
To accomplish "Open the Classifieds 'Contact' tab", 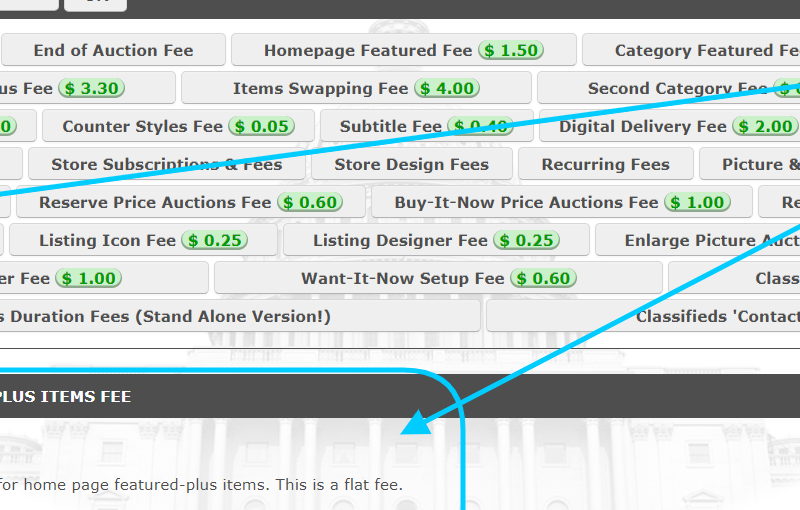I will 643,316.
